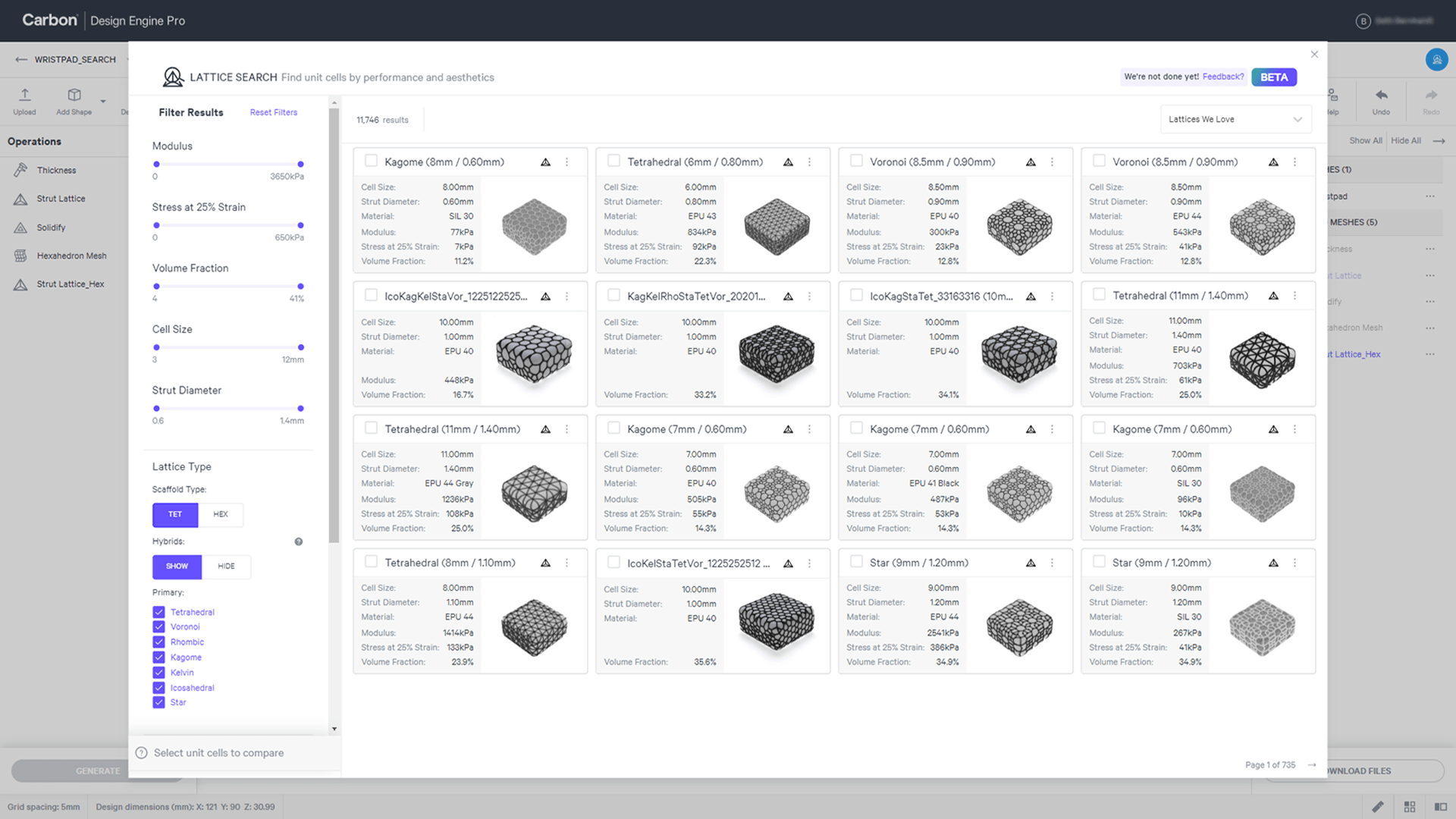This screenshot has height=819, width=1456.
Task: Expand the Add Shape dropdown arrow
Action: [x=103, y=101]
